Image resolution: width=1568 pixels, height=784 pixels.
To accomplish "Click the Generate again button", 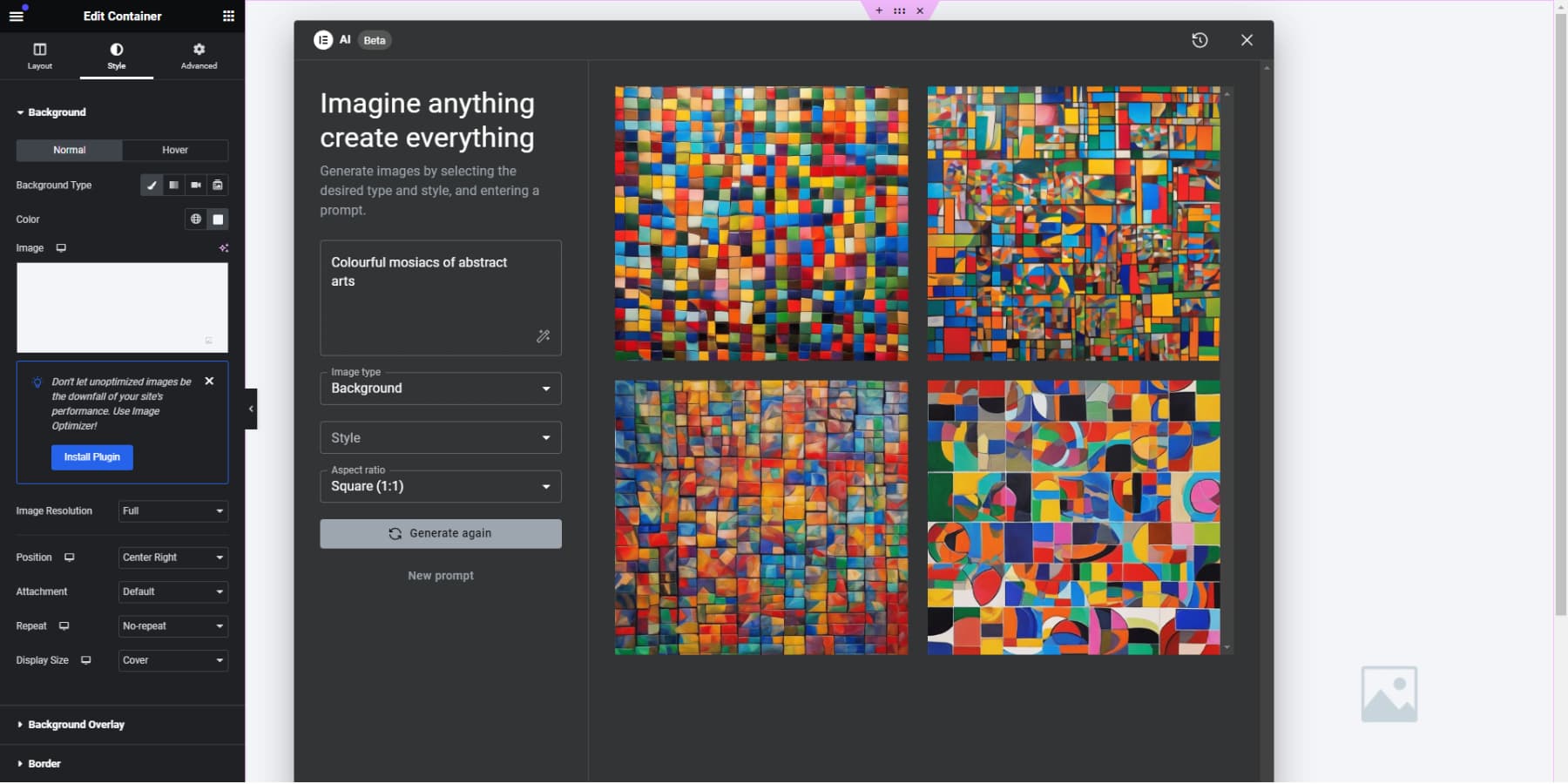I will click(x=440, y=534).
